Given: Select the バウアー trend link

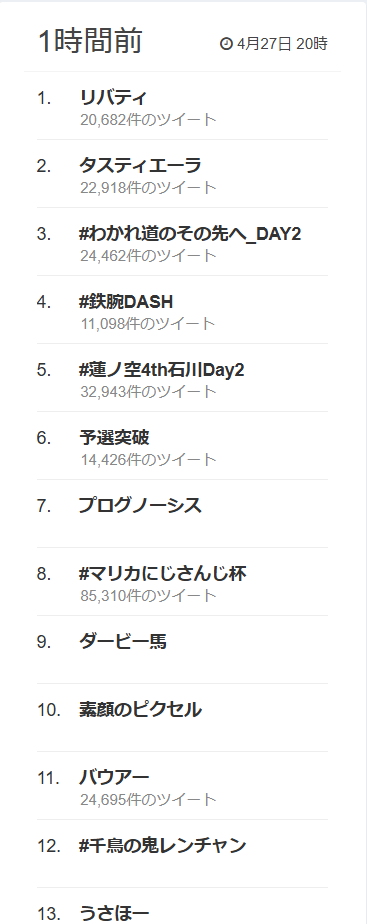Looking at the screenshot, I should tap(114, 777).
